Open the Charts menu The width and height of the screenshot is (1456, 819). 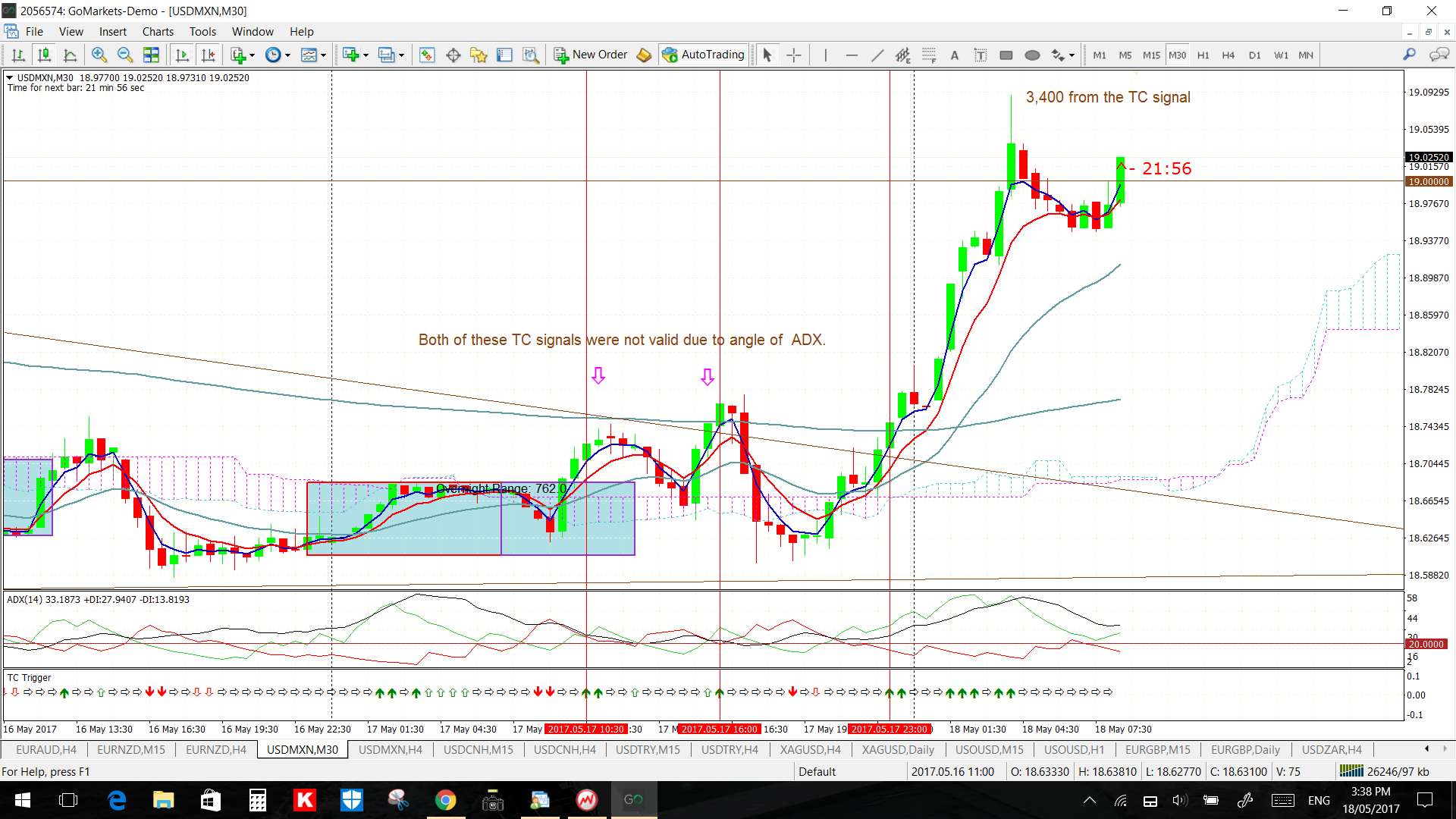point(158,31)
